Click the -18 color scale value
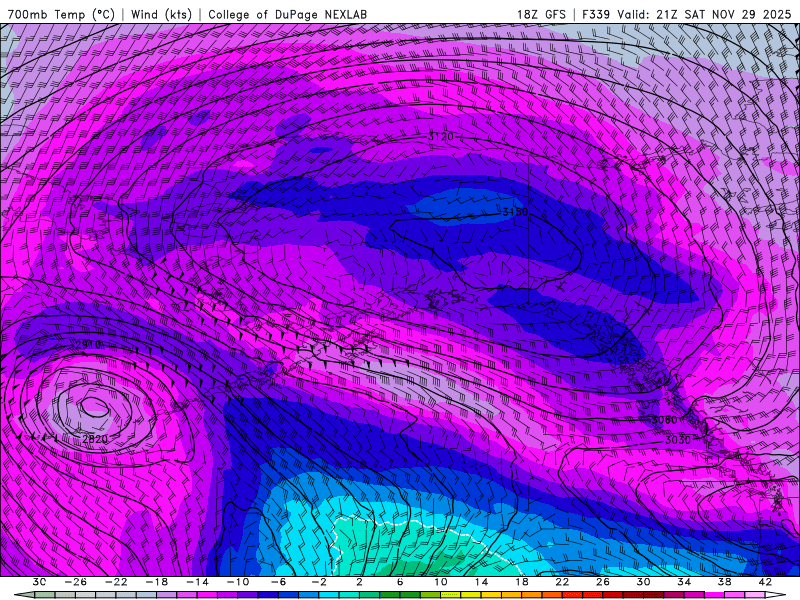Viewport: 800px width, 600px height. (x=157, y=582)
